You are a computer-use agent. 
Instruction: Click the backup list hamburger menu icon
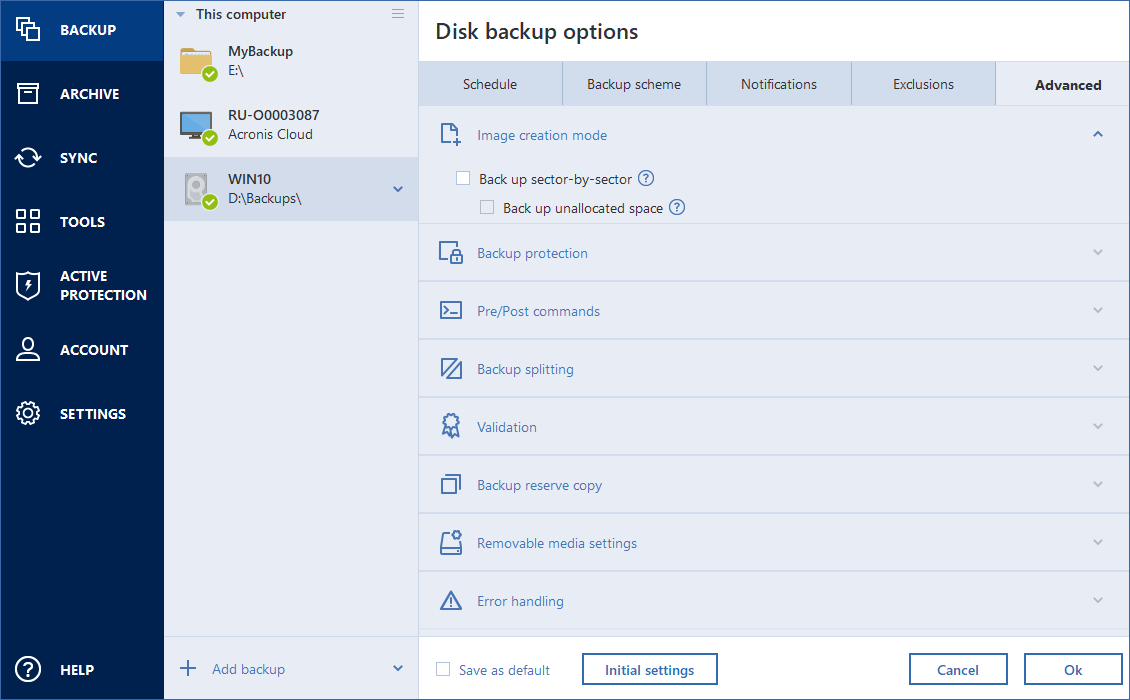(x=398, y=14)
